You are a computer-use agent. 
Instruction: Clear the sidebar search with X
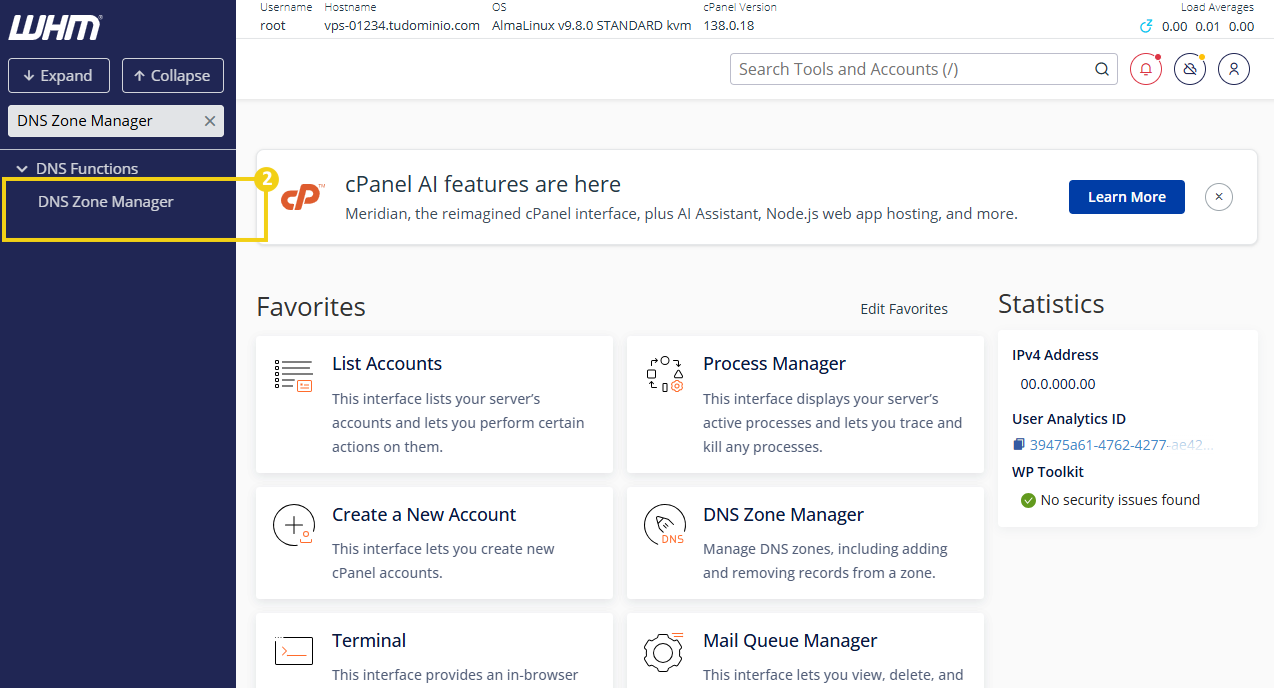tap(210, 121)
